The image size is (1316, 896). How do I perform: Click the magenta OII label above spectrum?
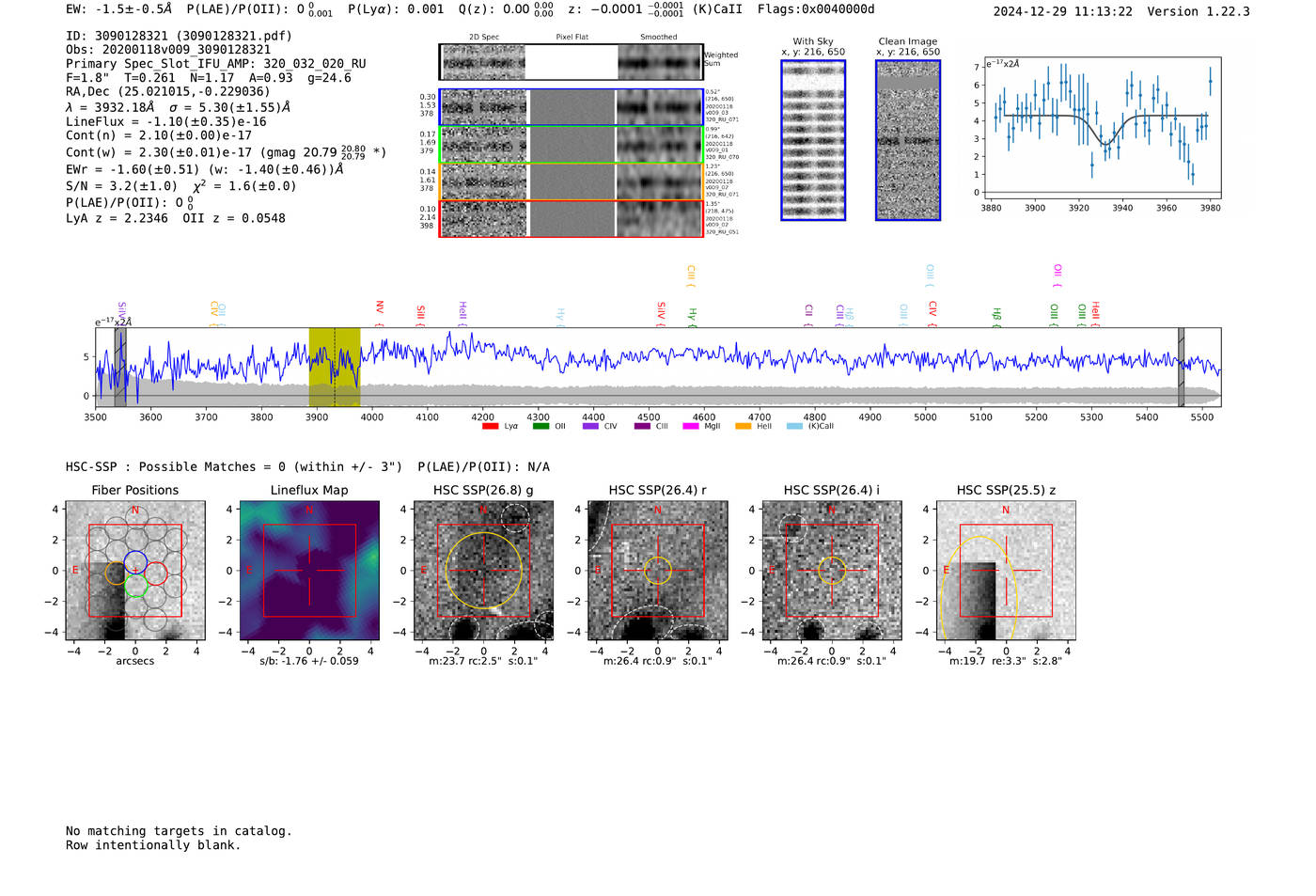click(x=1057, y=275)
